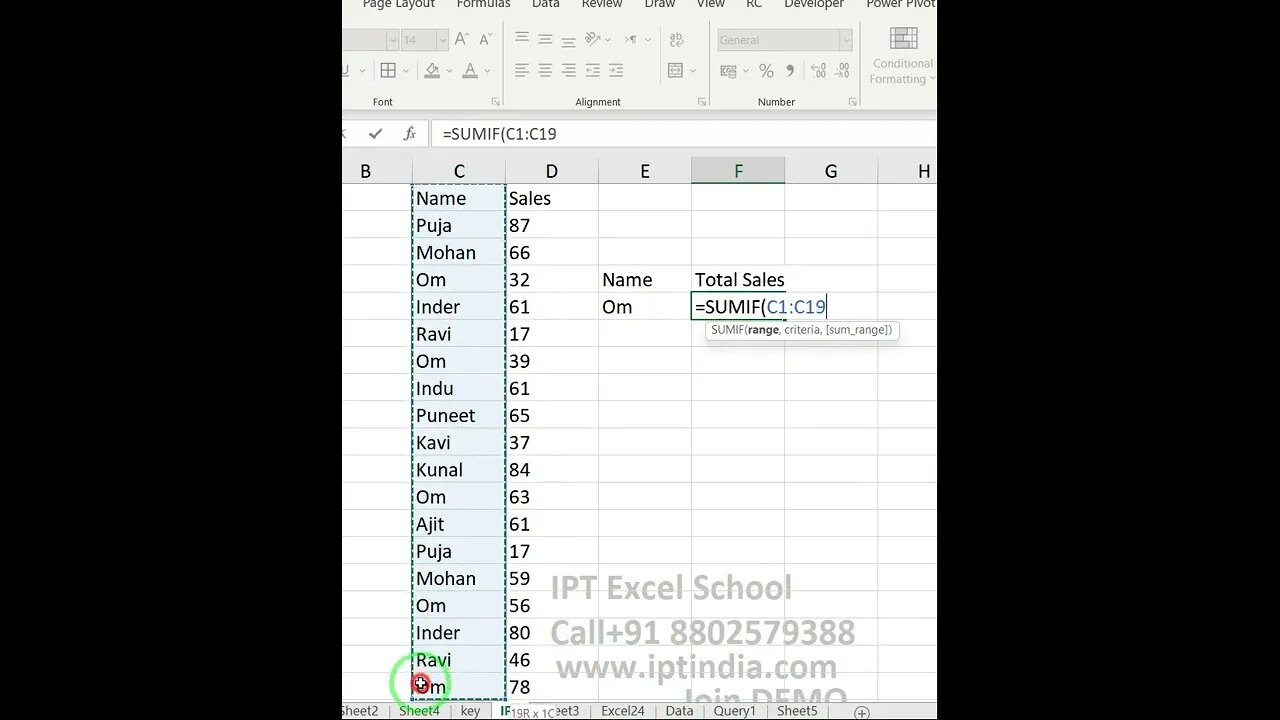Click the Fill Color paint bucket
1280x720 pixels.
(x=432, y=70)
